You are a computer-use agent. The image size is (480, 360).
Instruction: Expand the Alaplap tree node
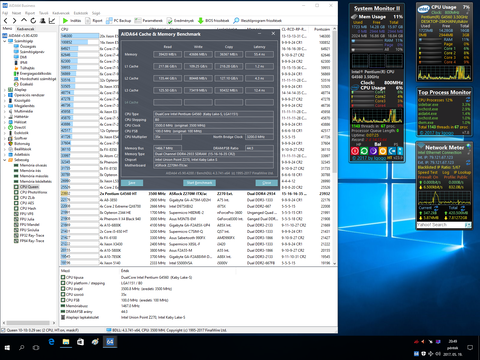click(x=5, y=90)
